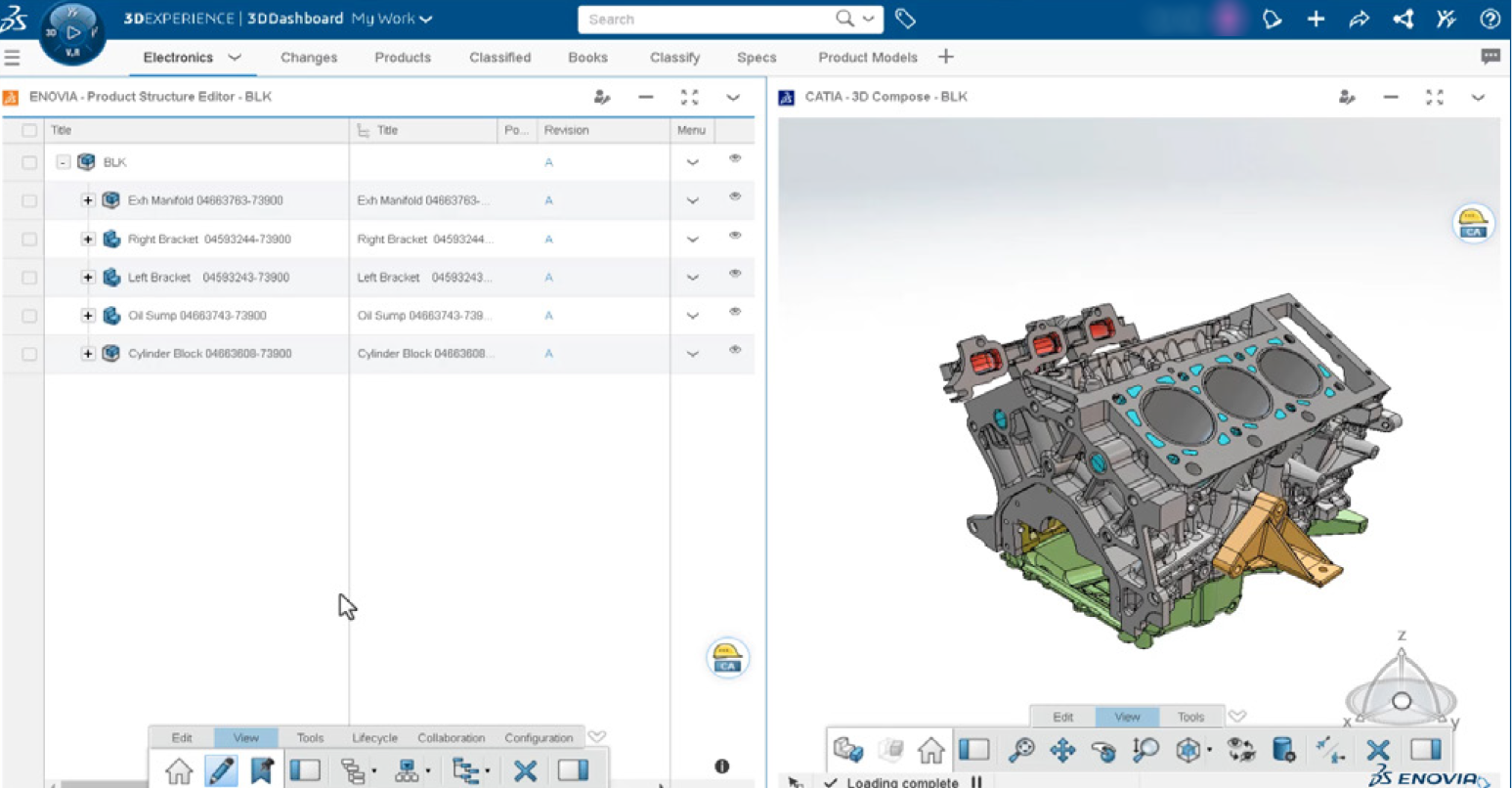Open the help question mark icon
The width and height of the screenshot is (1512, 788).
pos(1490,19)
